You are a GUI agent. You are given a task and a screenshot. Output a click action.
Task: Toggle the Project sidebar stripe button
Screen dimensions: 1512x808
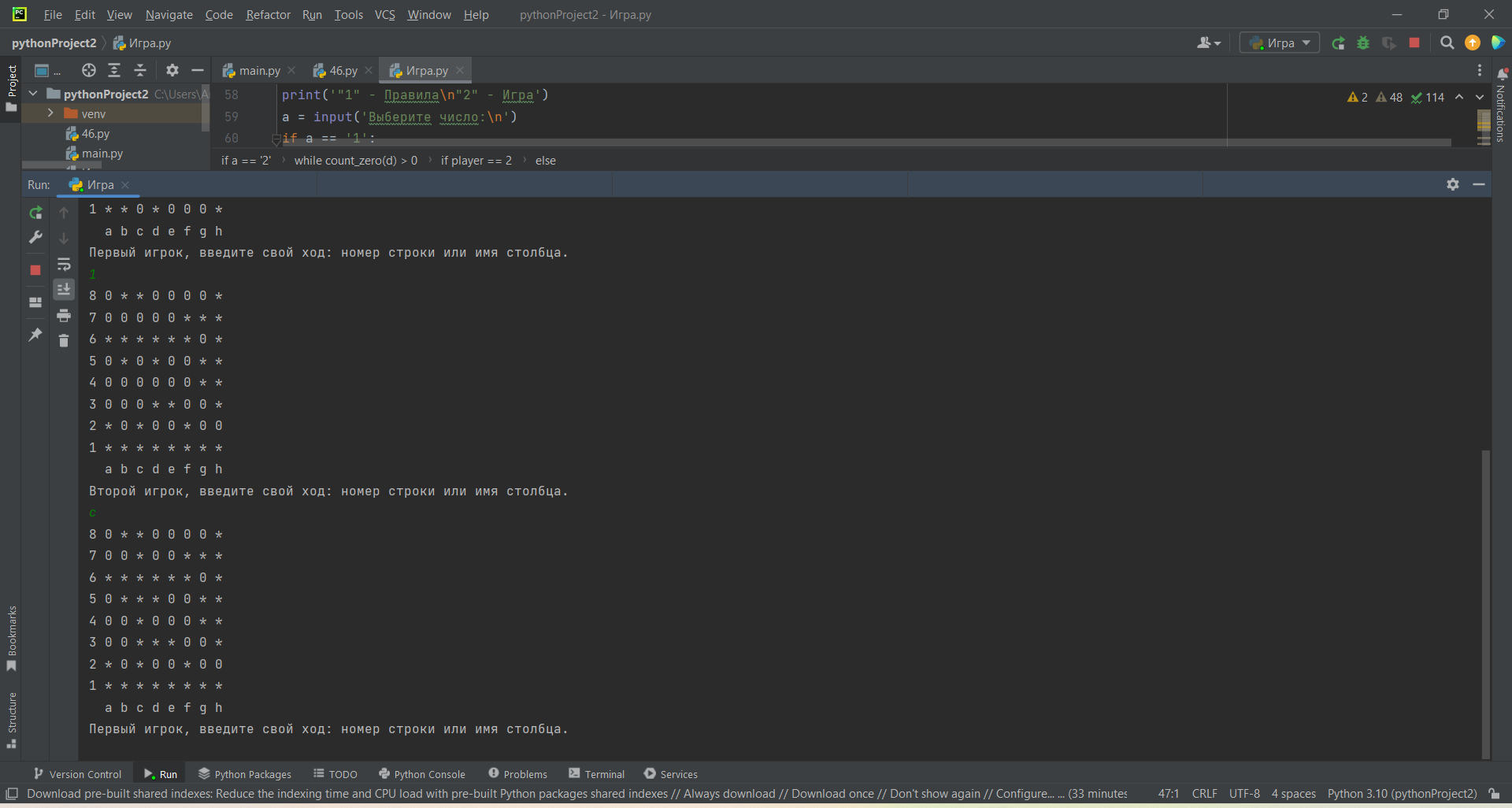(11, 87)
